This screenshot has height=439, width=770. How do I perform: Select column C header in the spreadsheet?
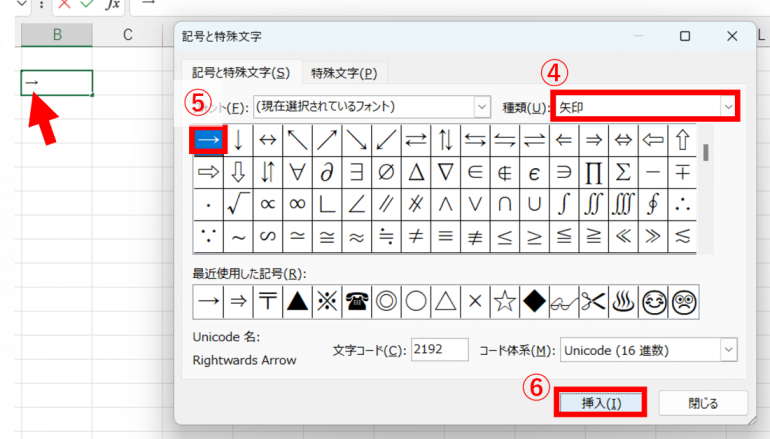[x=128, y=35]
